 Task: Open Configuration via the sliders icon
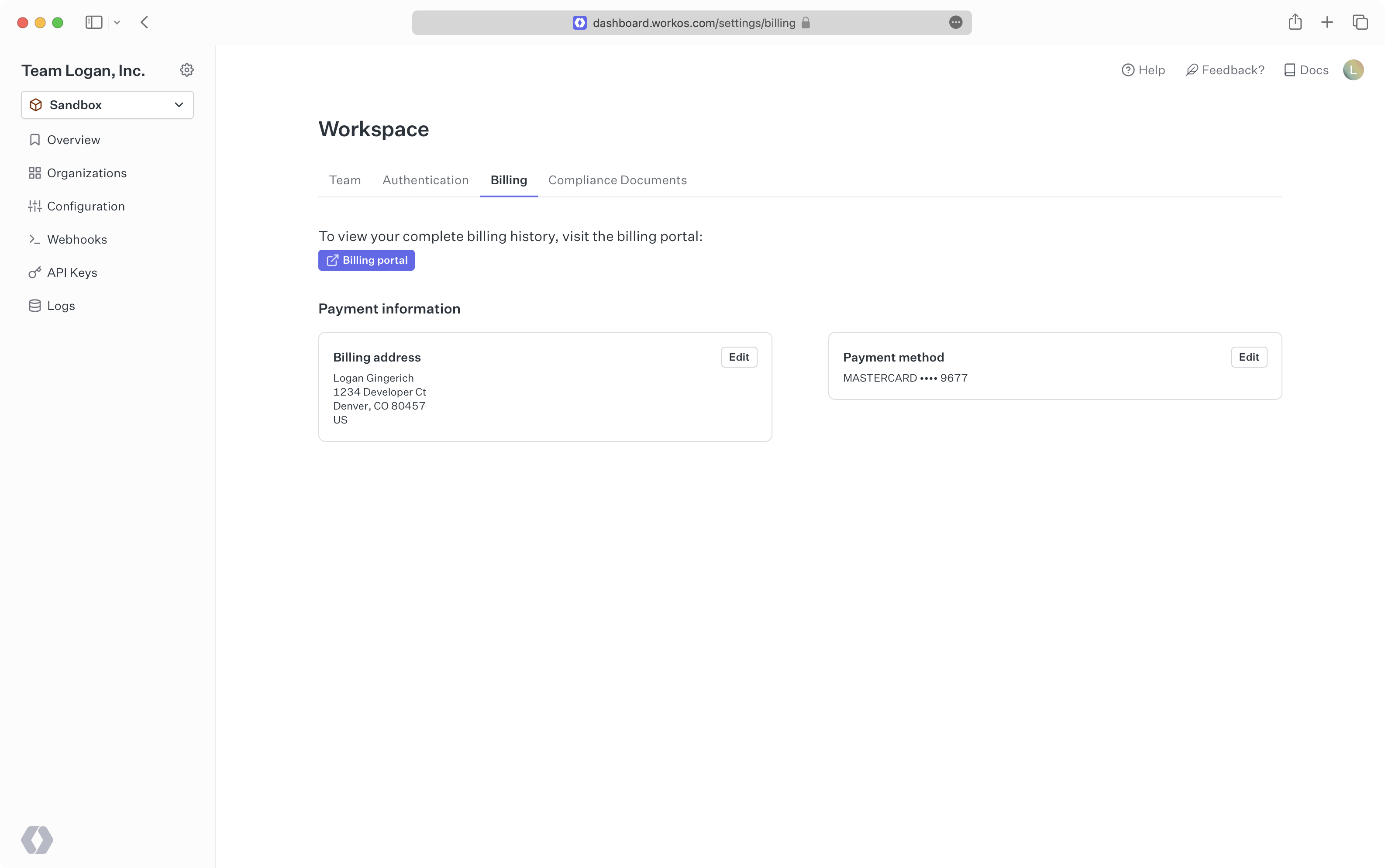(x=35, y=206)
